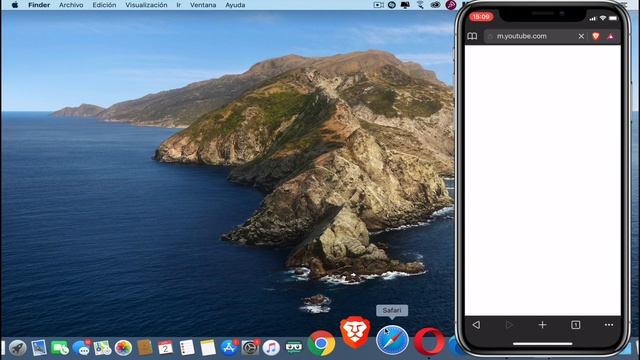Click the magenta circular menu bar icon

click(x=451, y=5)
